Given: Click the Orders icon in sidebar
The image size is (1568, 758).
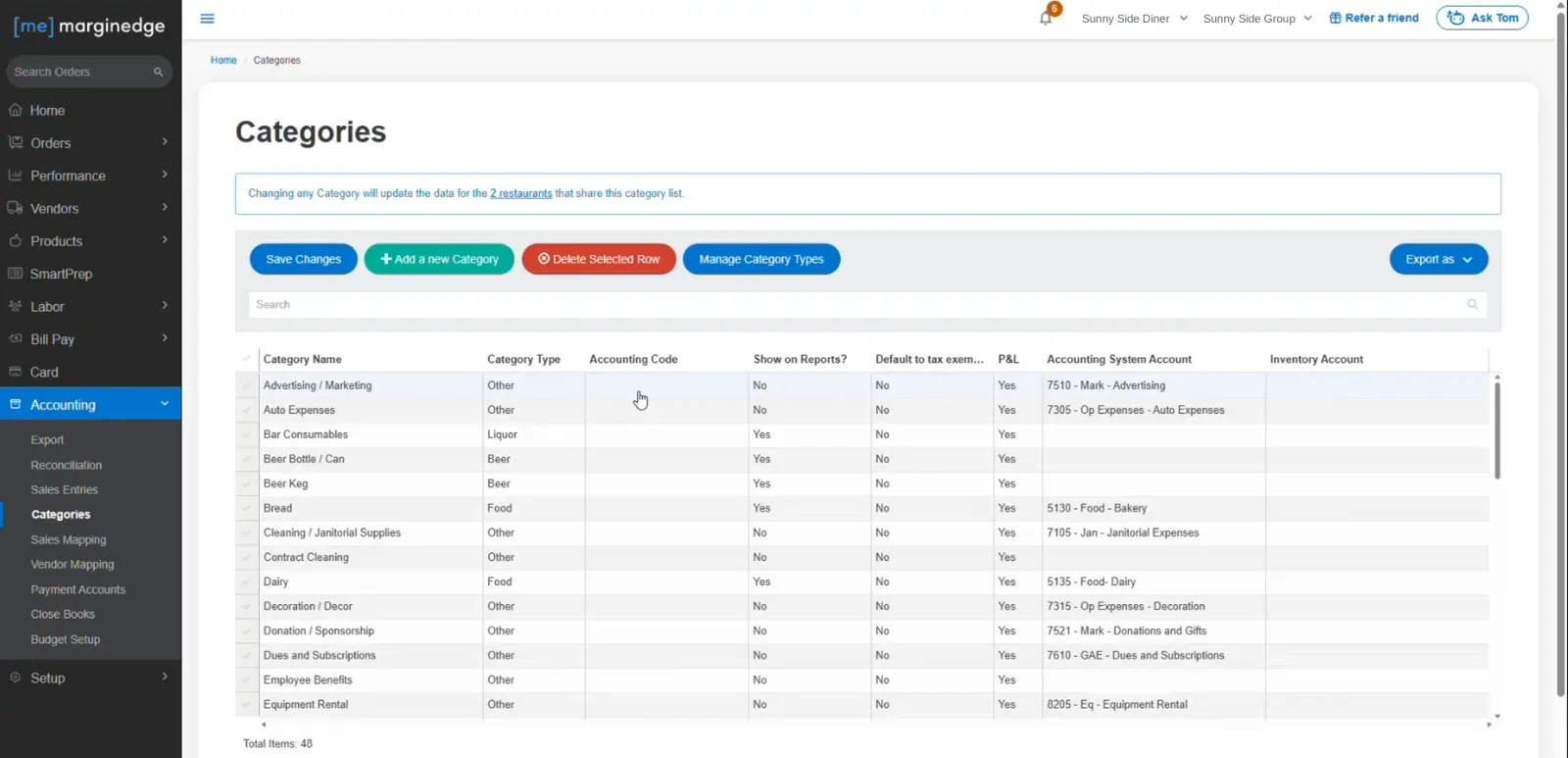Looking at the screenshot, I should pos(15,142).
